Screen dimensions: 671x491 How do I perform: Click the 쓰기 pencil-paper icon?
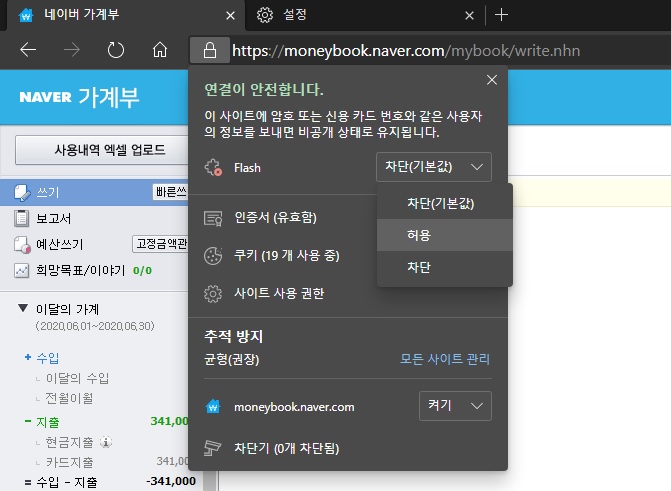pos(22,193)
